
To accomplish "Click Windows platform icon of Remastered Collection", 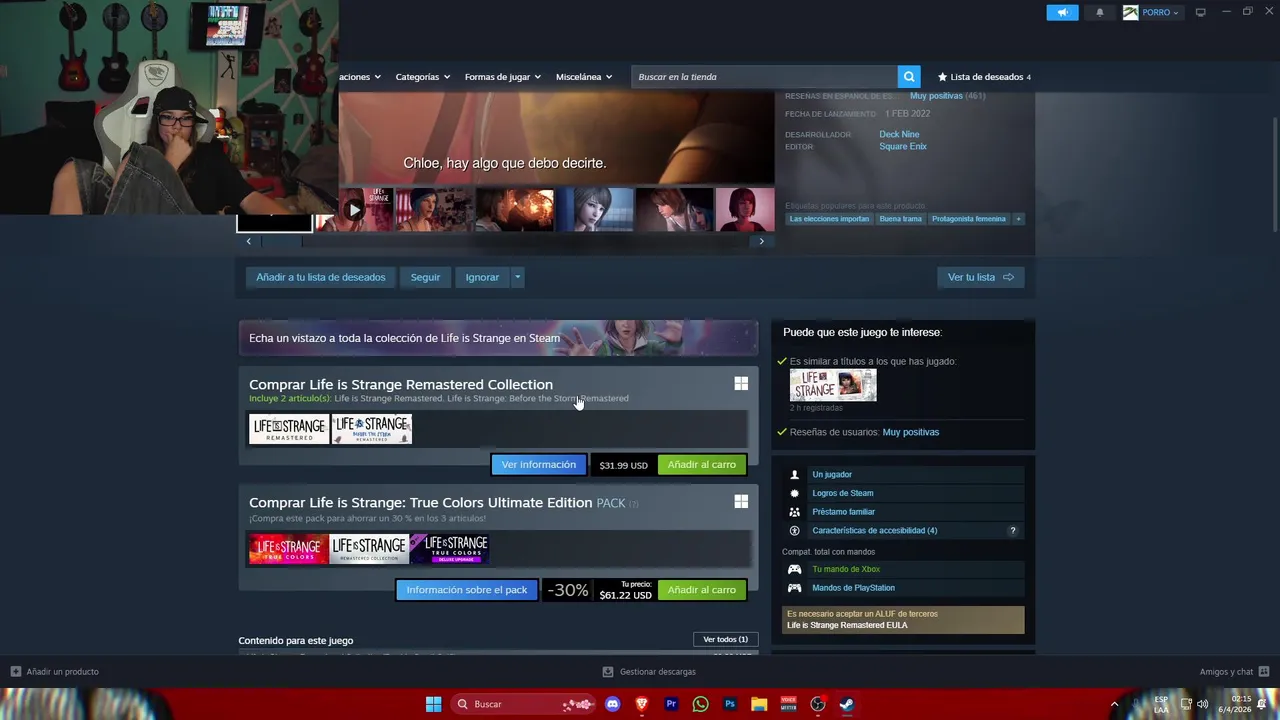I will point(741,384).
